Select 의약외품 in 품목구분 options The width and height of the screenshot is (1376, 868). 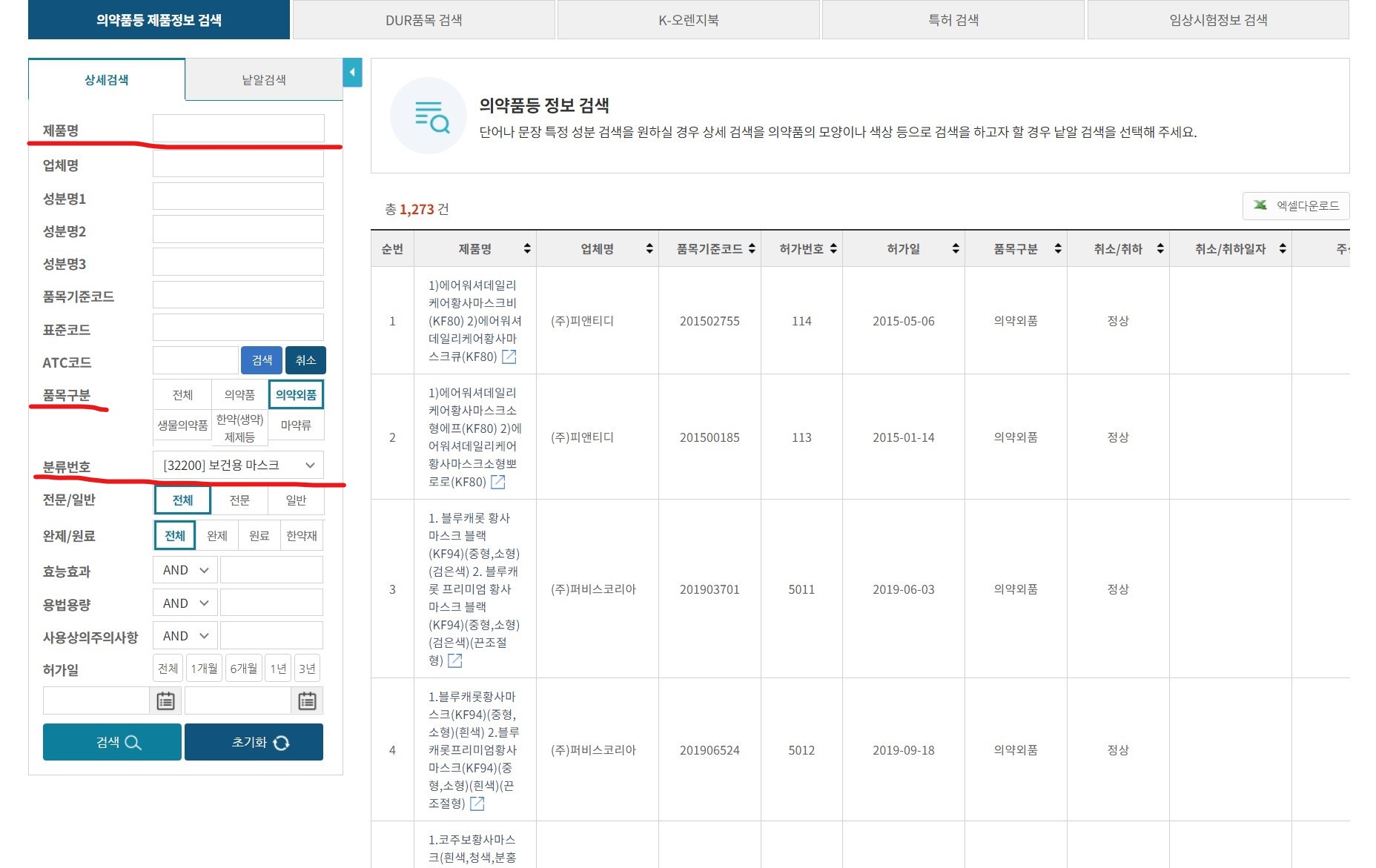[x=296, y=395]
